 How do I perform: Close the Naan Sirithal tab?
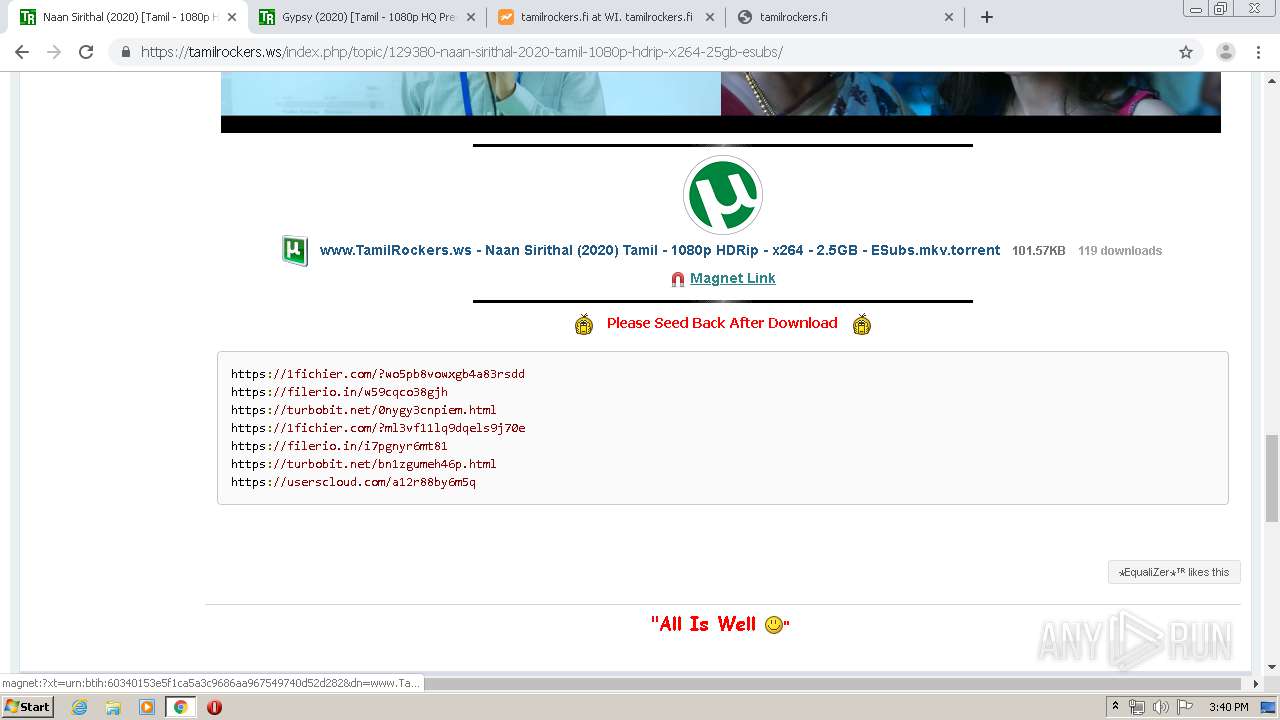point(231,17)
